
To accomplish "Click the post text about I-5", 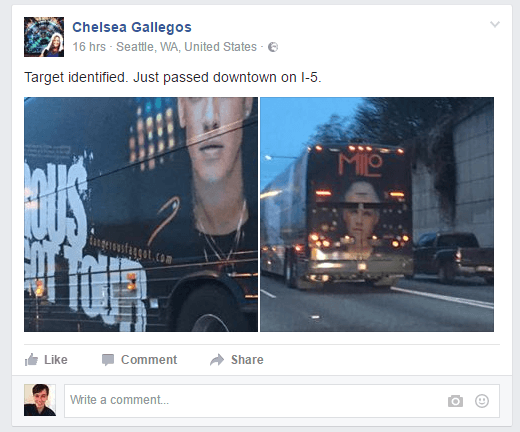I will (x=173, y=77).
